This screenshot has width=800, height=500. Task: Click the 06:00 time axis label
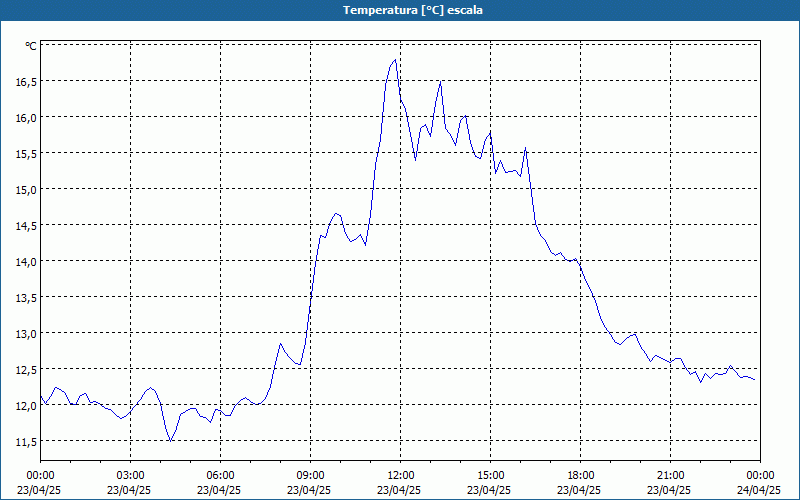pyautogui.click(x=220, y=476)
